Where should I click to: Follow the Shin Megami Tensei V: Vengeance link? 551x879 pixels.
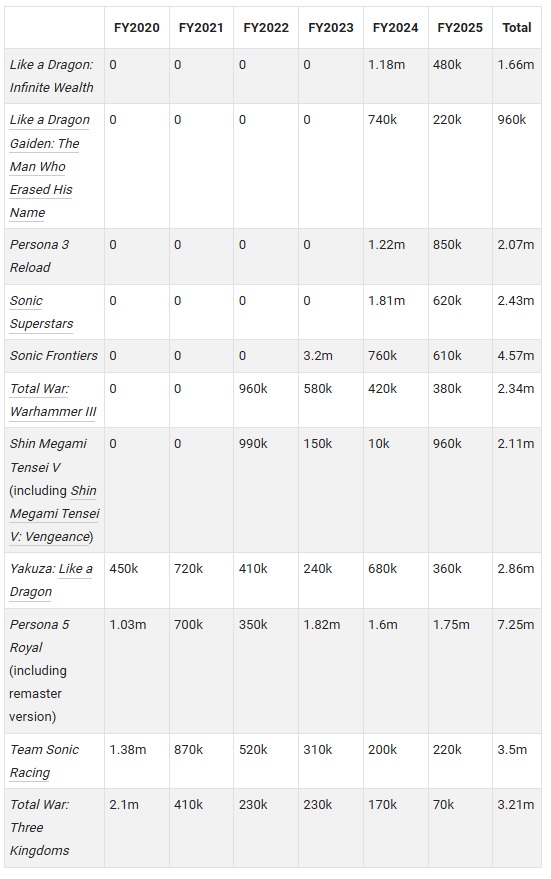pyautogui.click(x=54, y=513)
